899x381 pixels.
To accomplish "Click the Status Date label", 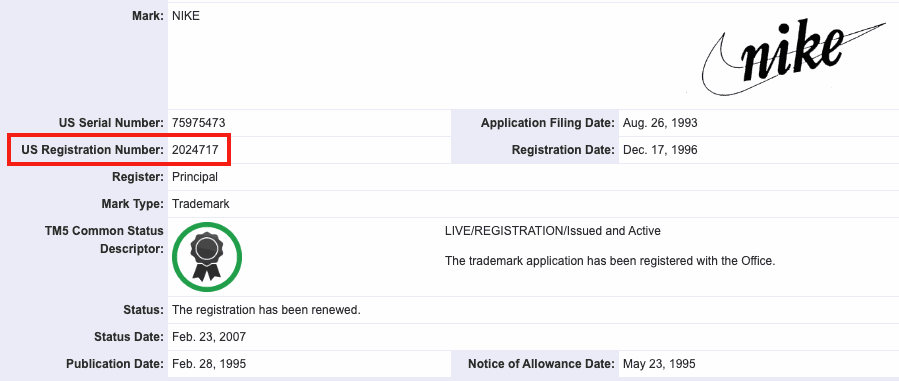I will point(128,337).
